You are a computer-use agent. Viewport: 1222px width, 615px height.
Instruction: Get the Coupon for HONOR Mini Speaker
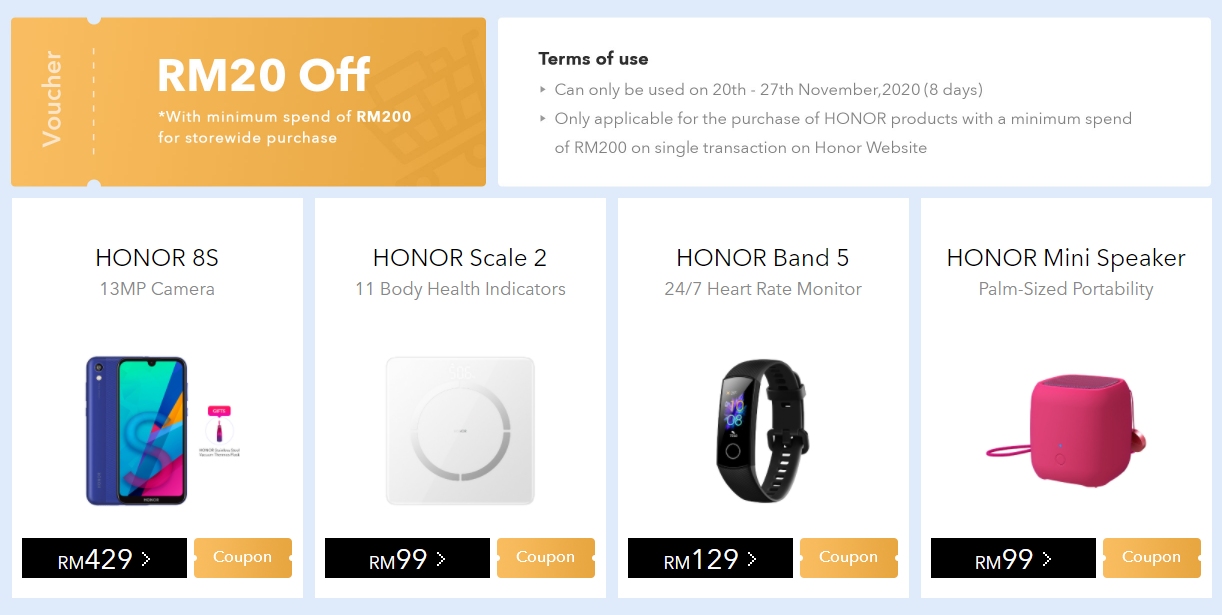(x=1151, y=558)
